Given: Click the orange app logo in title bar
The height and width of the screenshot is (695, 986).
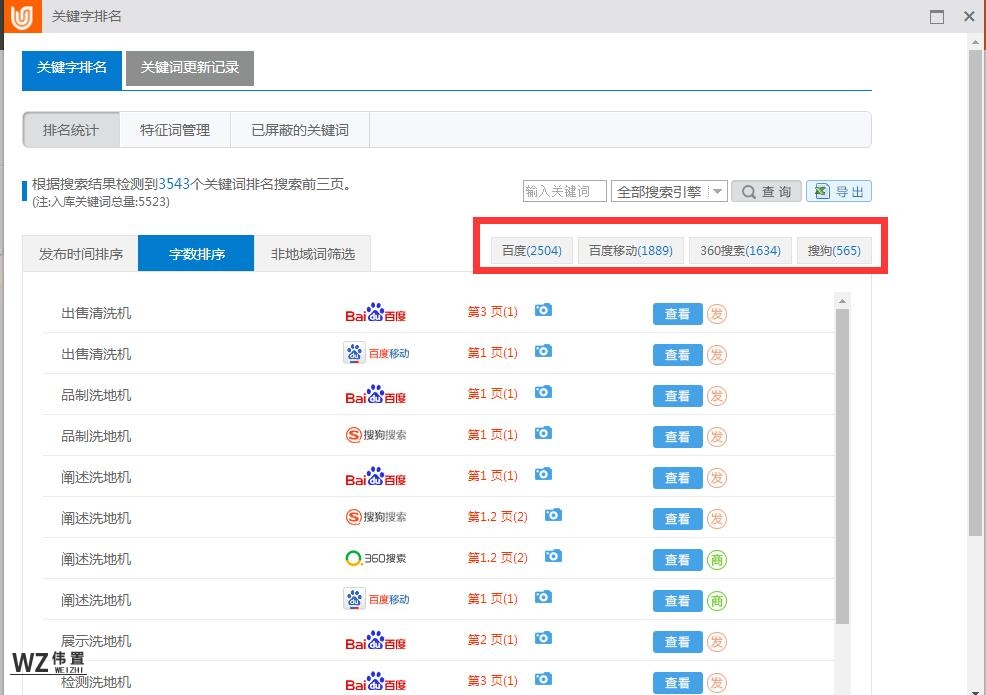Looking at the screenshot, I should [x=21, y=17].
